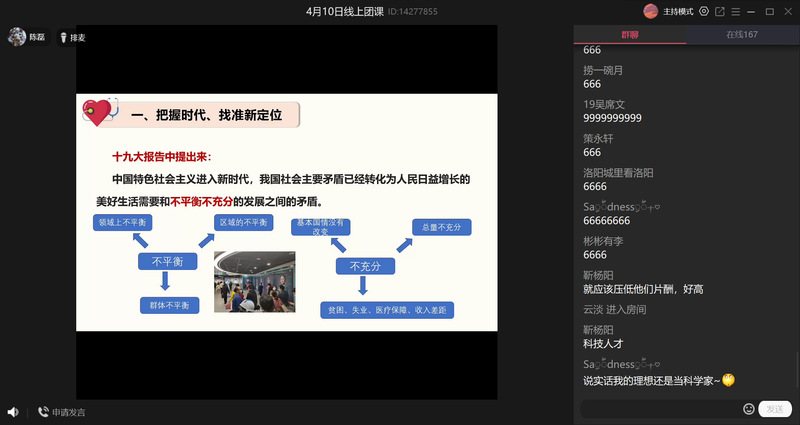Click the 主持模式 label
The width and height of the screenshot is (800, 425).
[x=679, y=12]
